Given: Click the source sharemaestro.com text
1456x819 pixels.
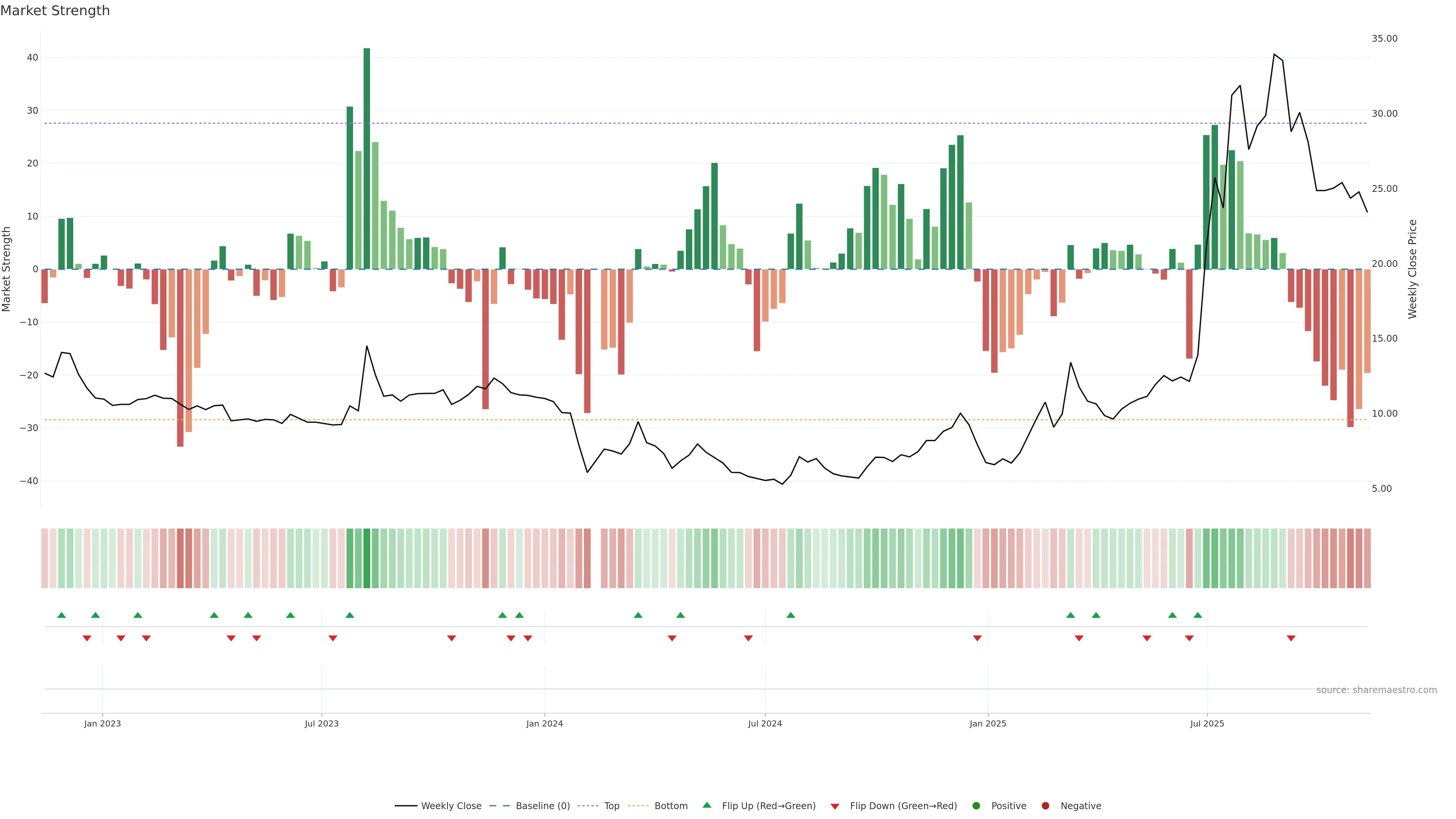Looking at the screenshot, I should click(1376, 690).
